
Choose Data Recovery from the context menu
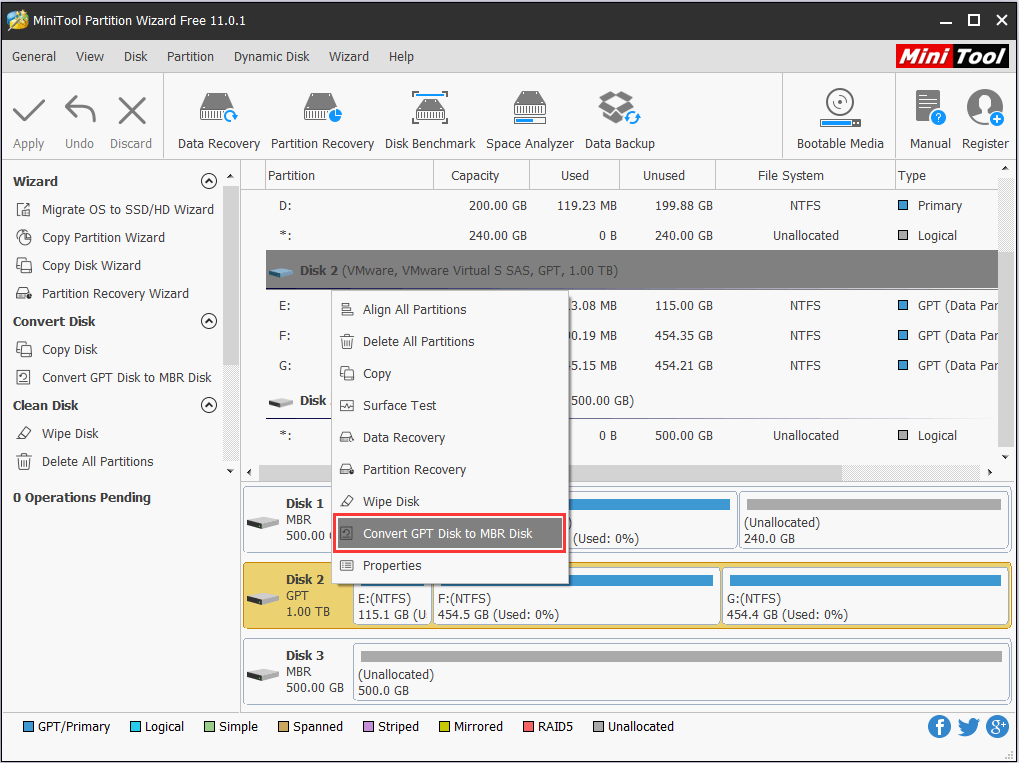450,437
